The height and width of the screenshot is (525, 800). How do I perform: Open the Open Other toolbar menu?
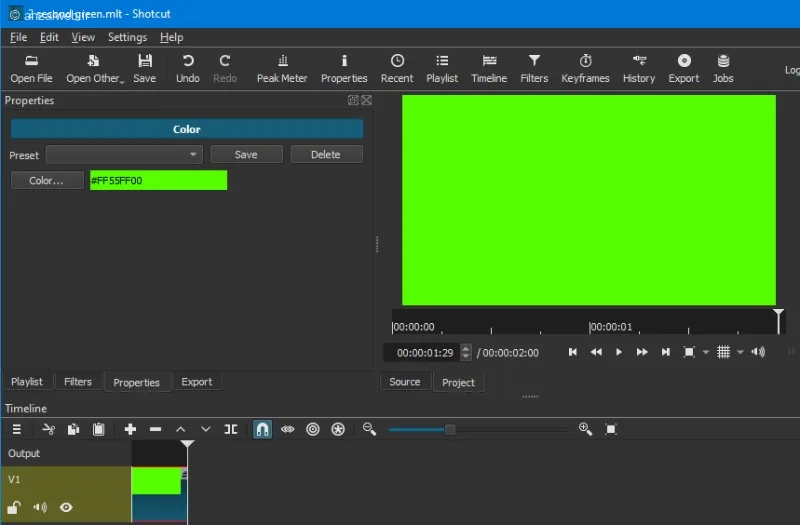(x=95, y=69)
